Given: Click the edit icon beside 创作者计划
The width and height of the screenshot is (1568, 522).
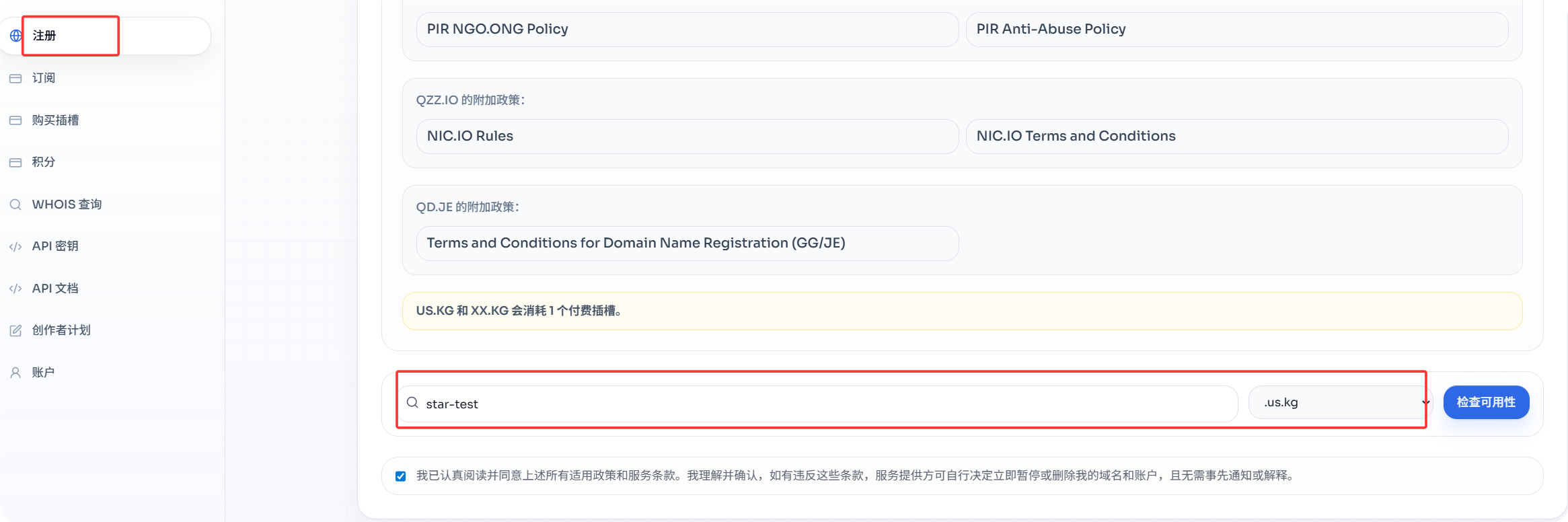Looking at the screenshot, I should click(15, 330).
